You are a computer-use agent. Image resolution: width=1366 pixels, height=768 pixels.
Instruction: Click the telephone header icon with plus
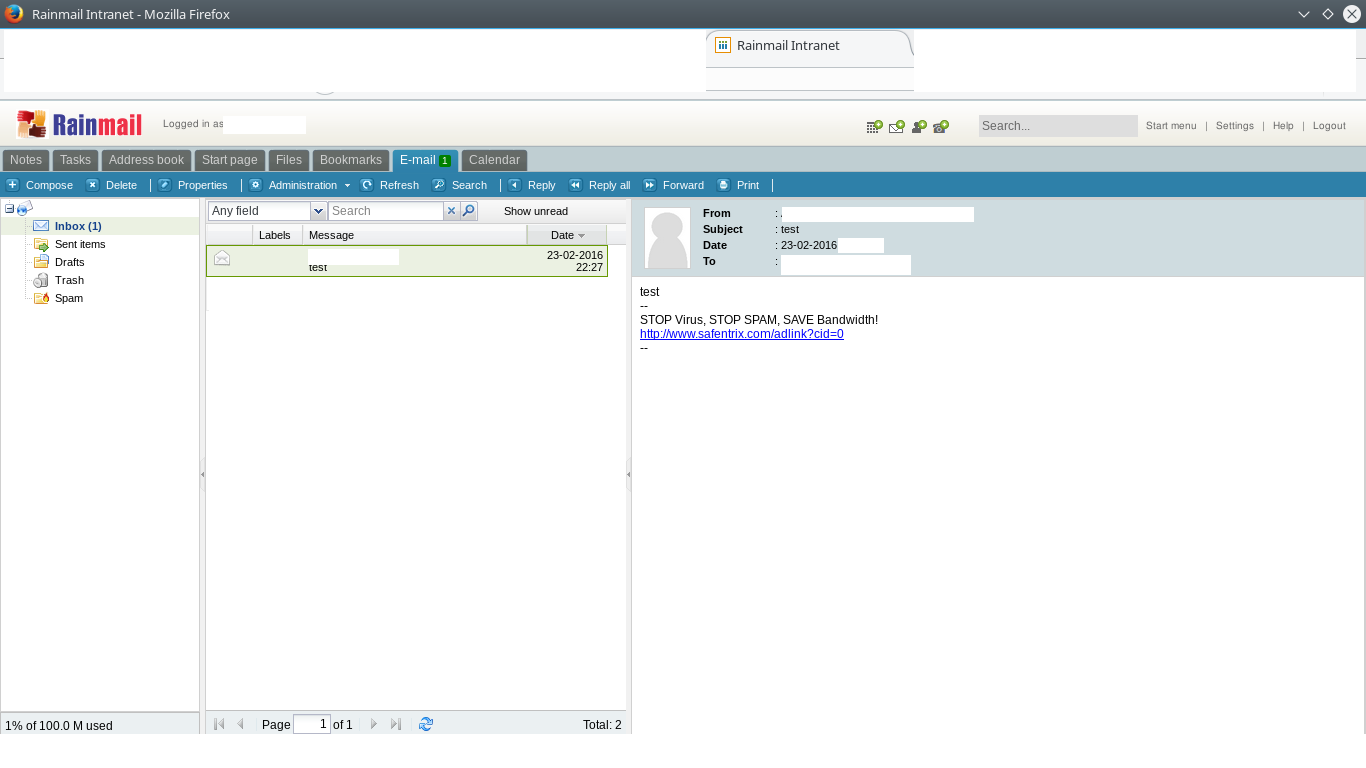[941, 126]
